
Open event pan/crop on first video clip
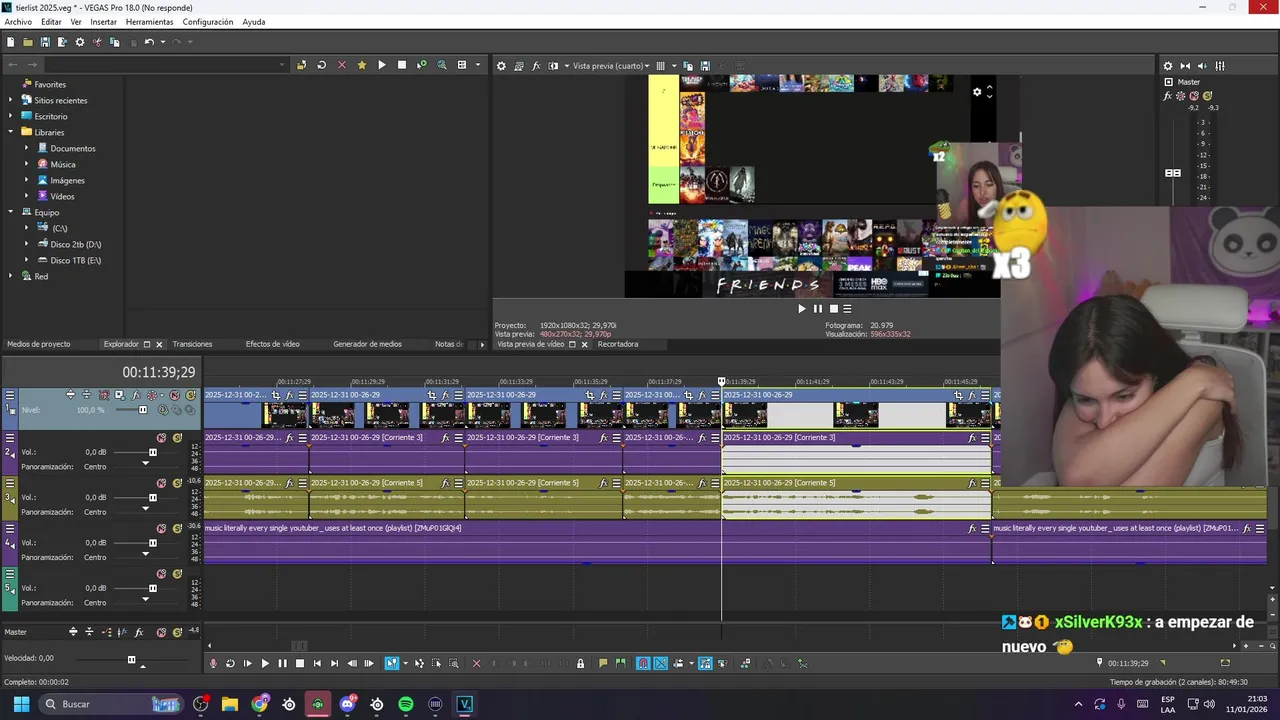click(276, 395)
